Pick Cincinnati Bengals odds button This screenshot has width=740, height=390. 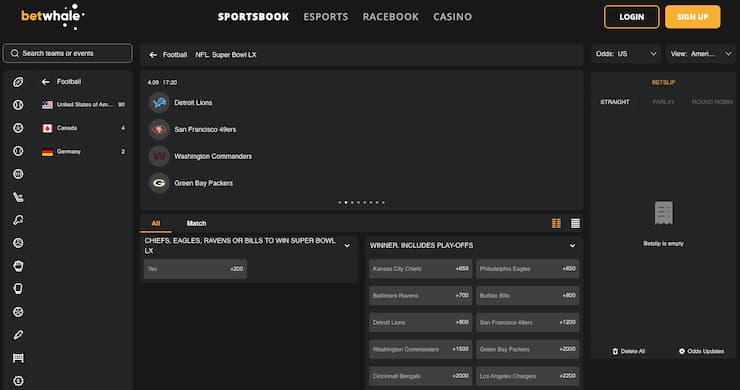[x=420, y=376]
